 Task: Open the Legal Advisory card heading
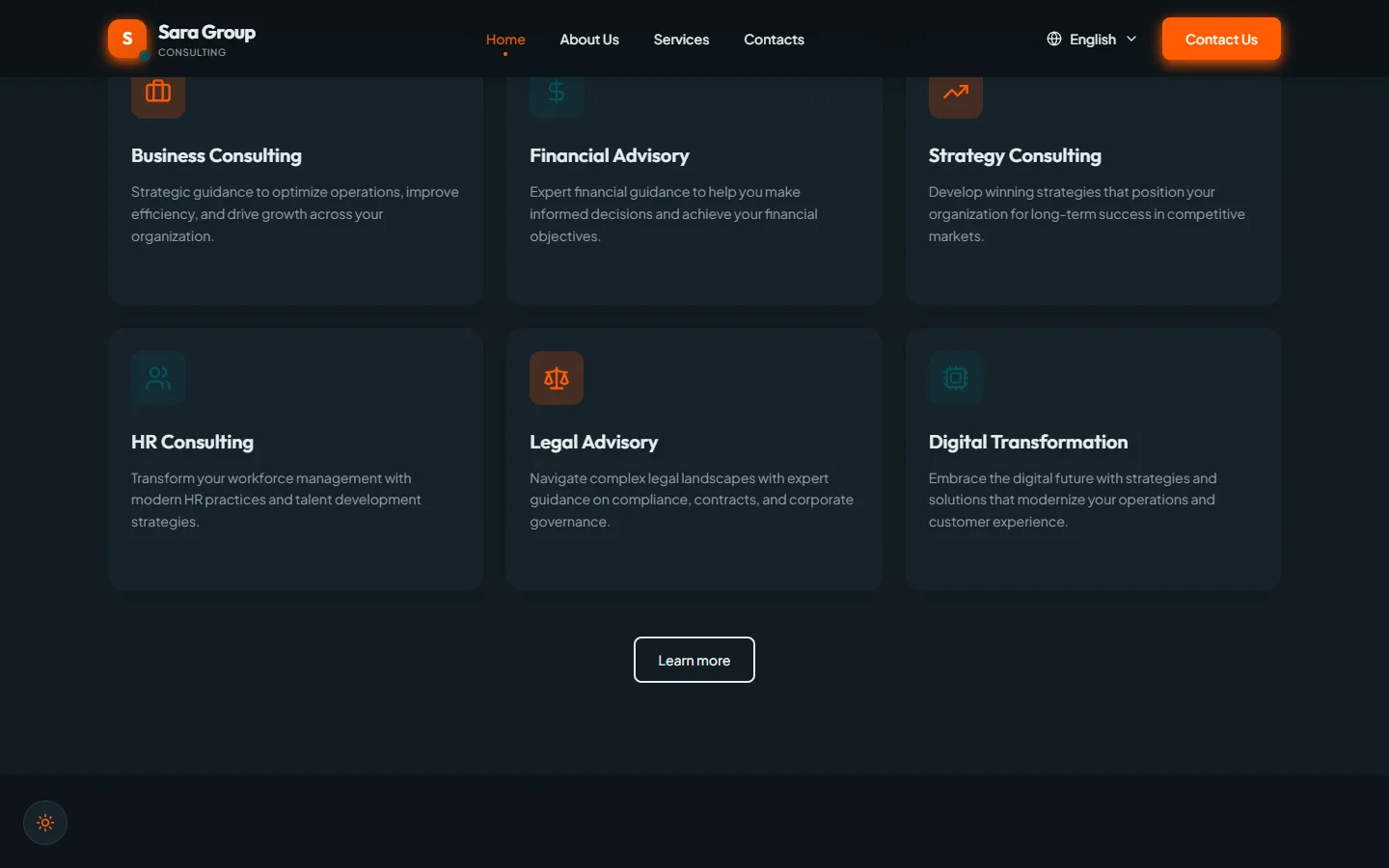[593, 442]
